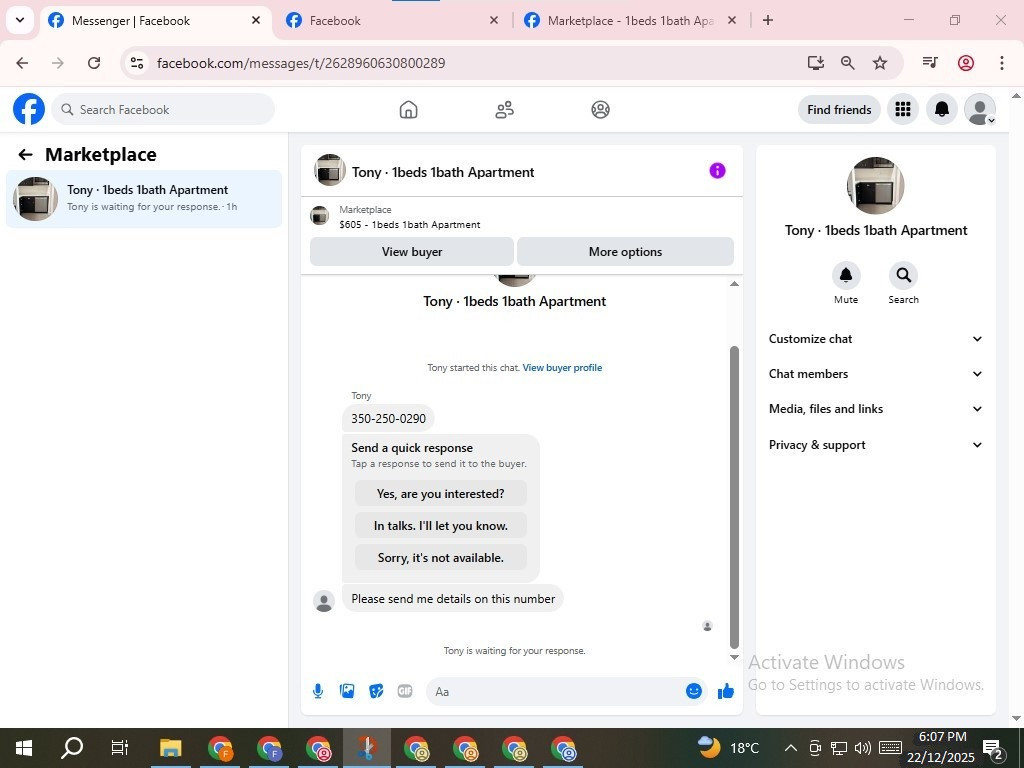Close the Marketplace browser tab
The width and height of the screenshot is (1024, 768).
pos(732,20)
